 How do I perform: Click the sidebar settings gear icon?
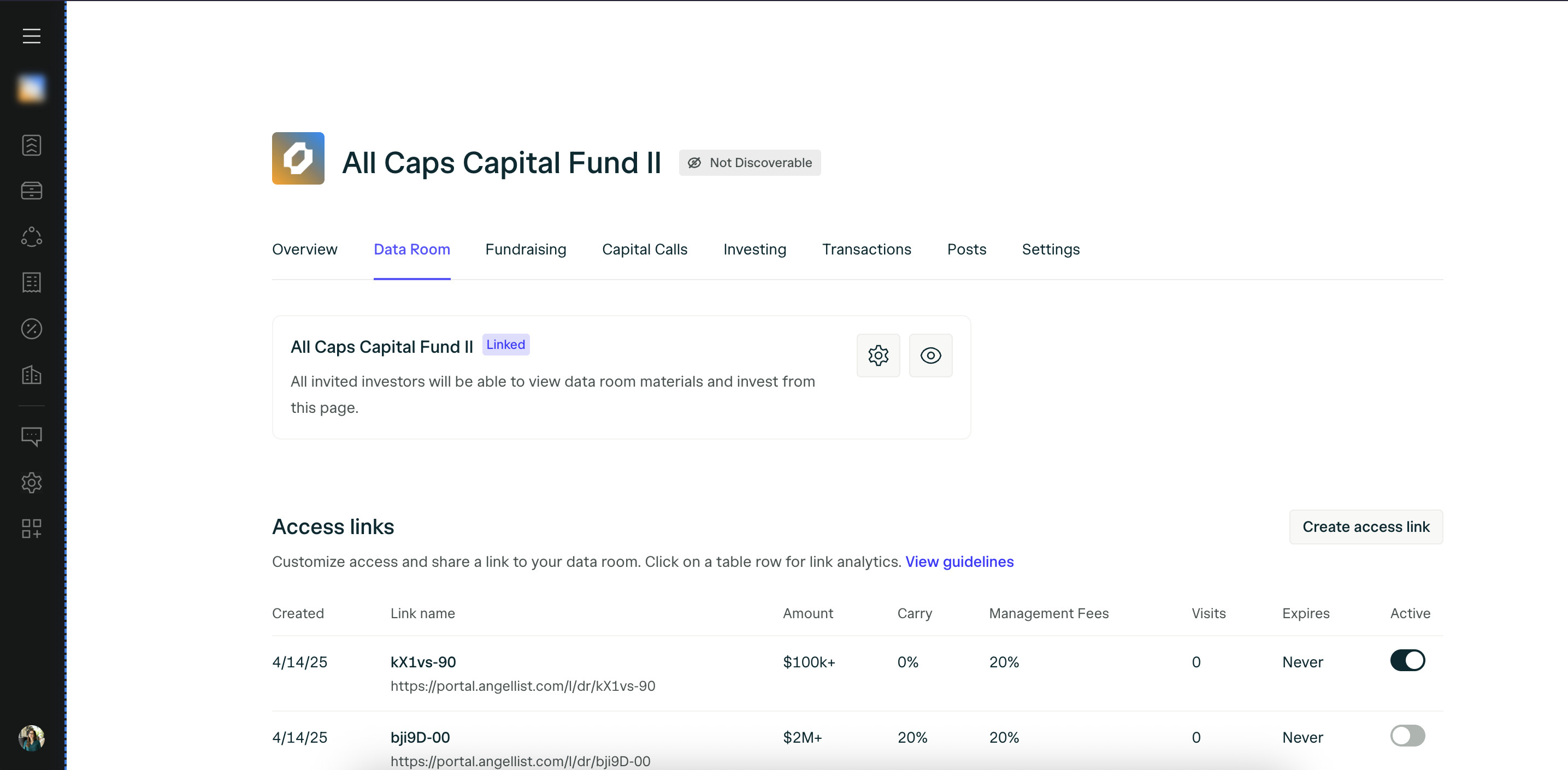32,483
